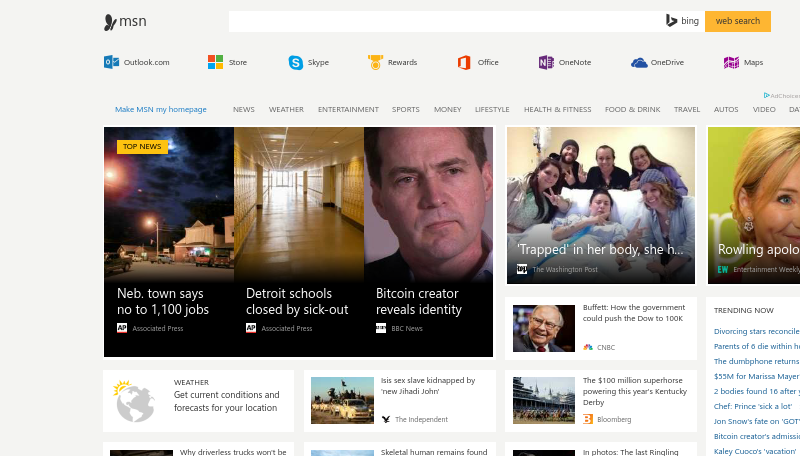Open Buffett Dow to 100K headline

coord(634,313)
